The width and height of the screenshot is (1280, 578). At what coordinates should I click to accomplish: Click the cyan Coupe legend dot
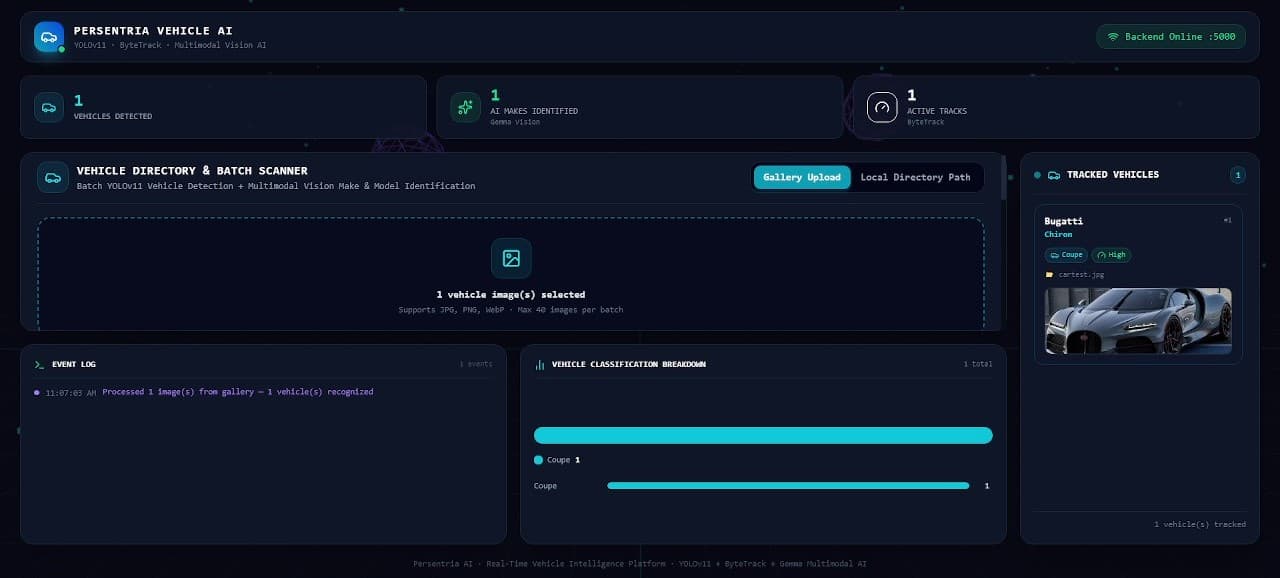pyautogui.click(x=539, y=460)
